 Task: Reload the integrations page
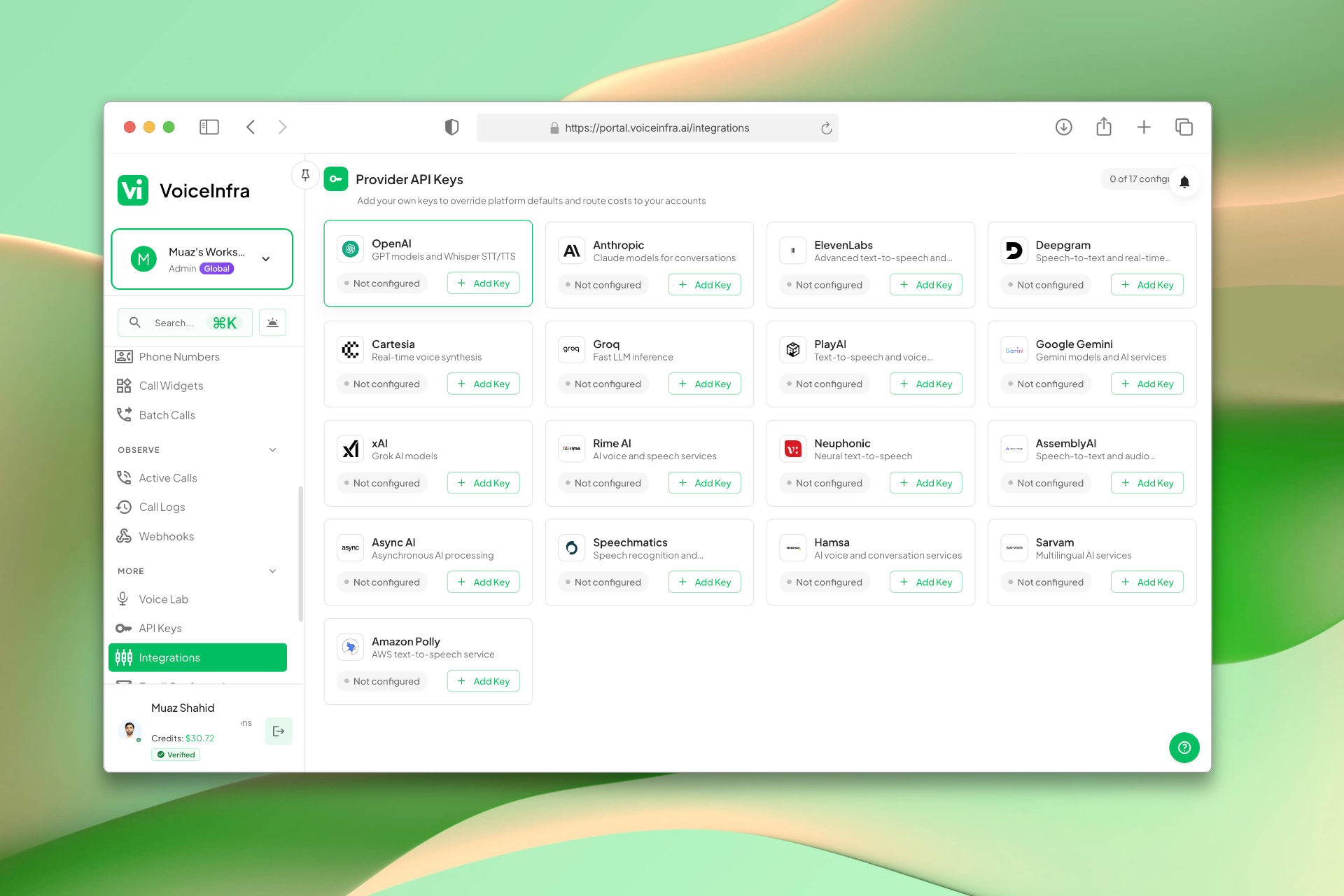[x=826, y=127]
